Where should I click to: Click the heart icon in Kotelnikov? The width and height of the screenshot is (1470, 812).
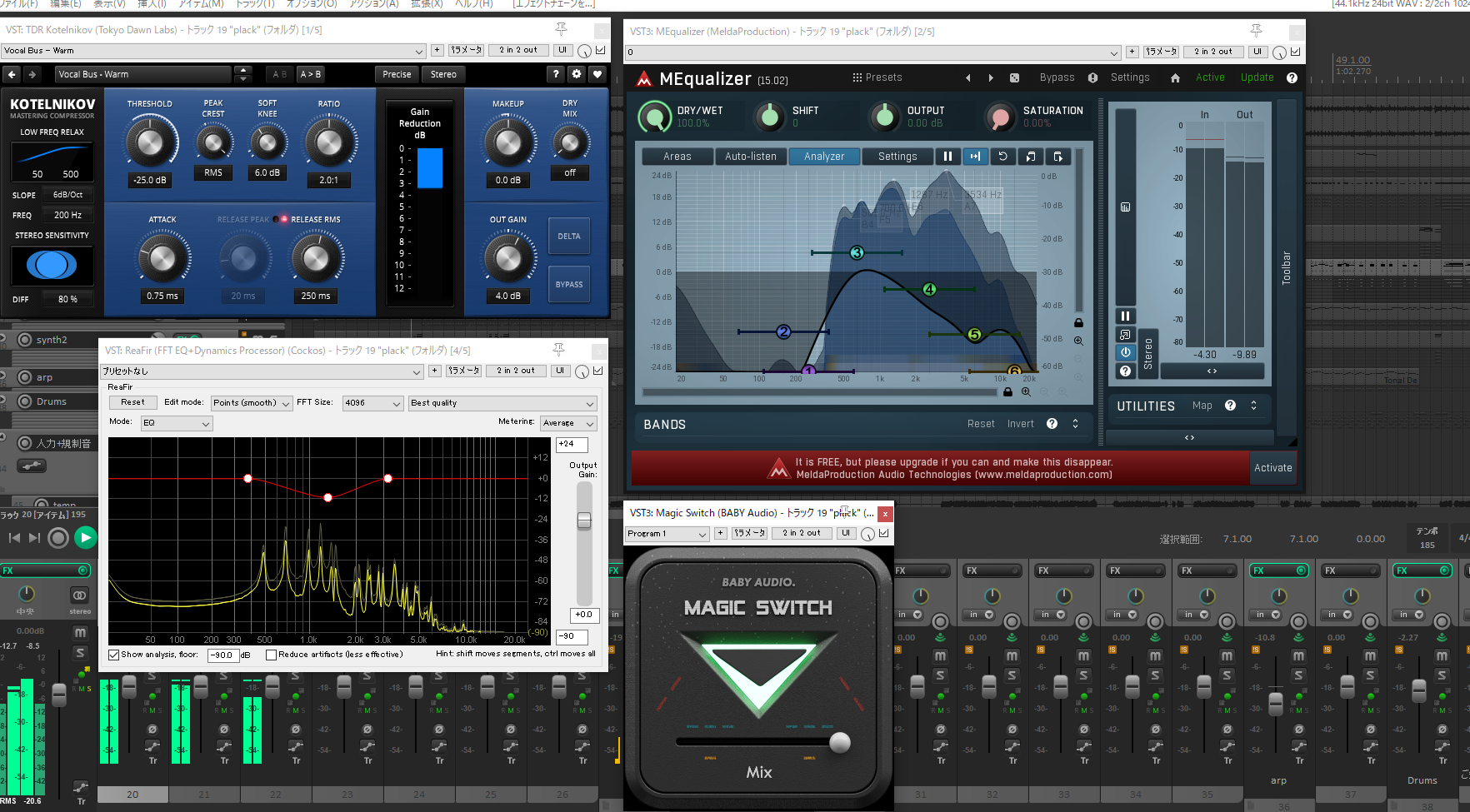[x=597, y=74]
